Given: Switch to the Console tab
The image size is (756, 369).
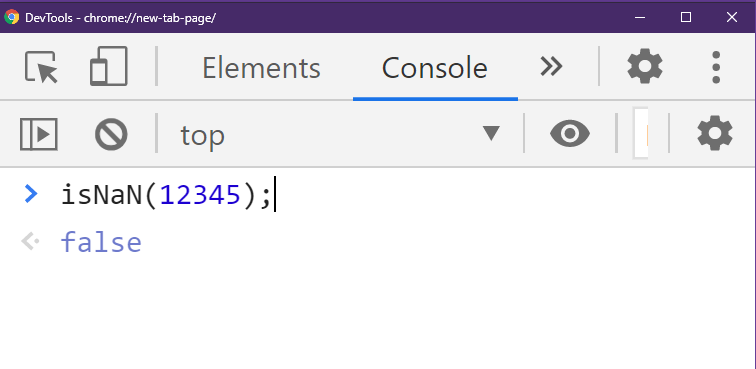Looking at the screenshot, I should (435, 68).
